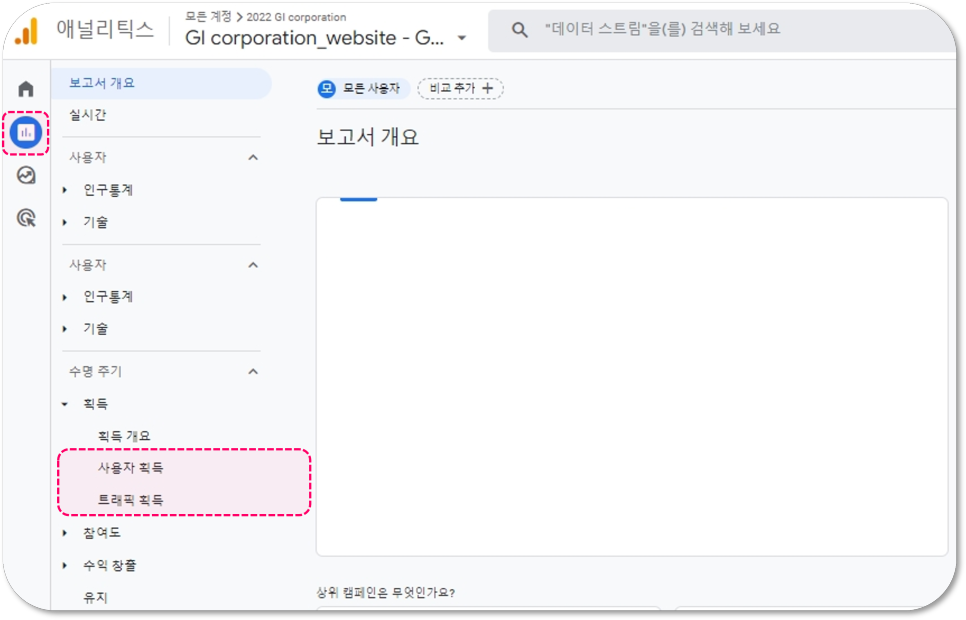Open the Advertising cursor icon

pos(26,218)
